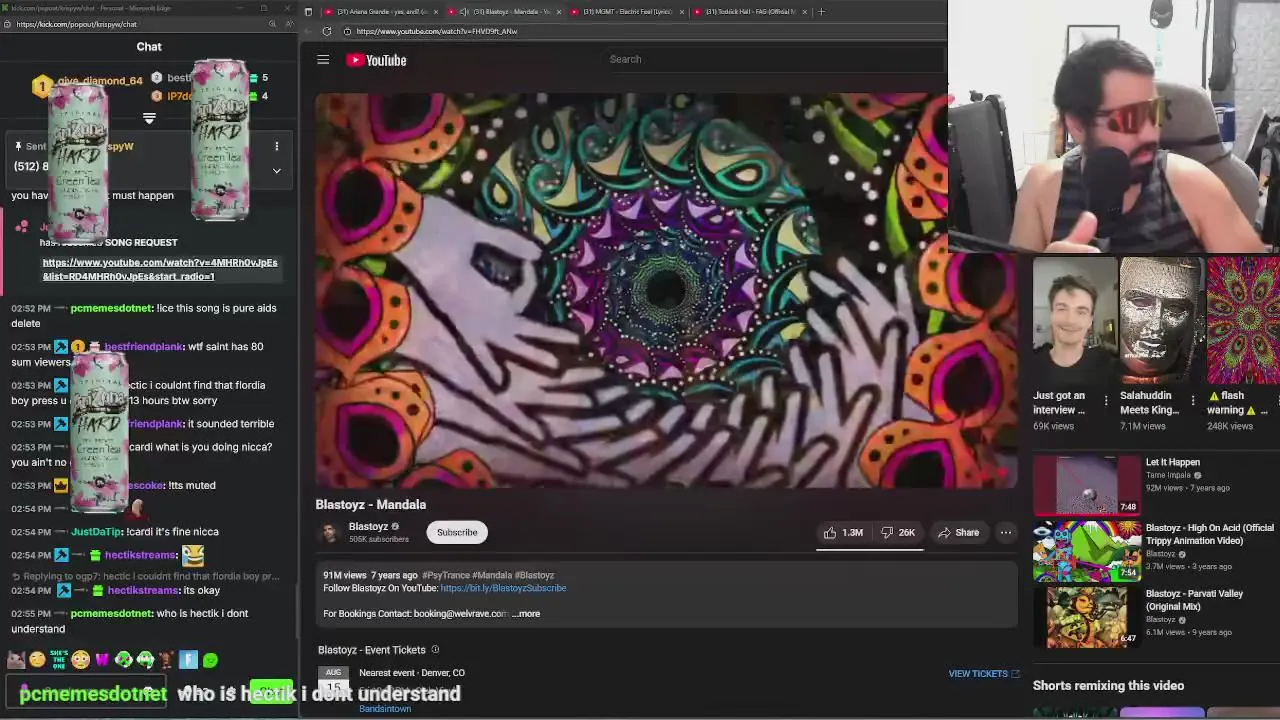1280x720 pixels.
Task: Play the Let It Happen recommended video
Action: (x=1086, y=485)
